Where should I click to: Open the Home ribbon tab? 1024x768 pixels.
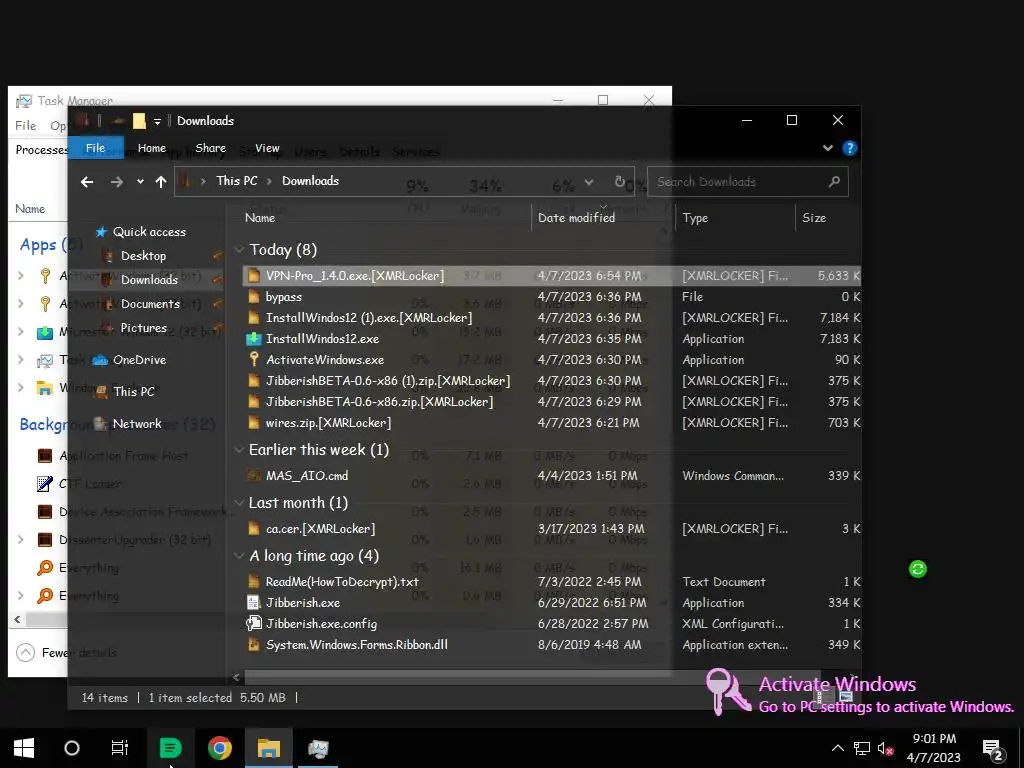(152, 148)
